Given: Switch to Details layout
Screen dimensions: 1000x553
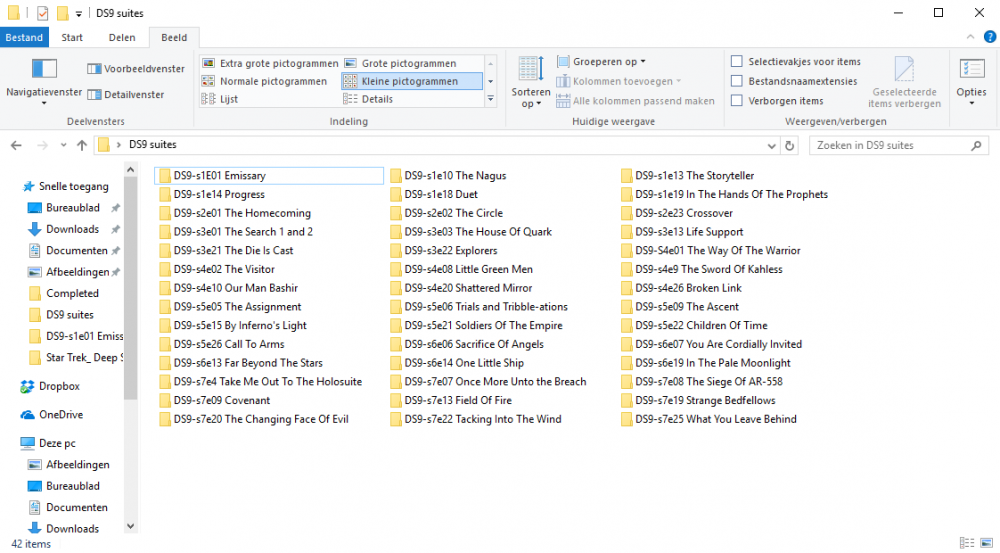Looking at the screenshot, I should click(369, 99).
